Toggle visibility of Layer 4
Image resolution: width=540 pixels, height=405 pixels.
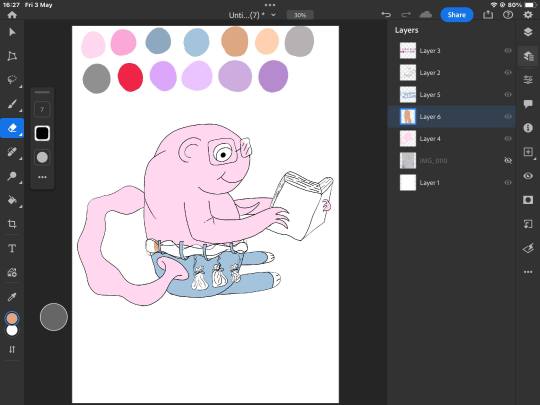pos(508,138)
